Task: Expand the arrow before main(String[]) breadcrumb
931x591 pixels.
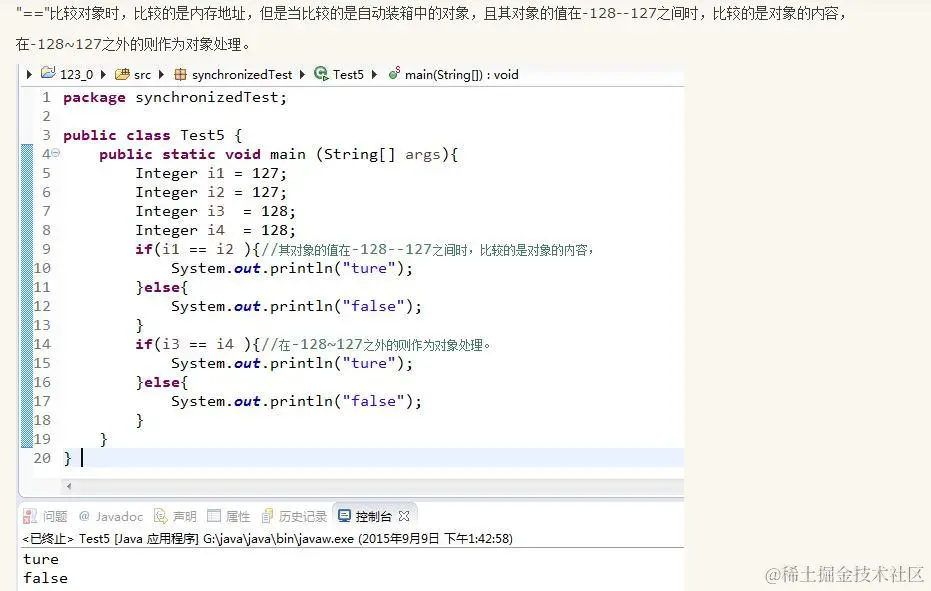Action: pyautogui.click(x=374, y=74)
